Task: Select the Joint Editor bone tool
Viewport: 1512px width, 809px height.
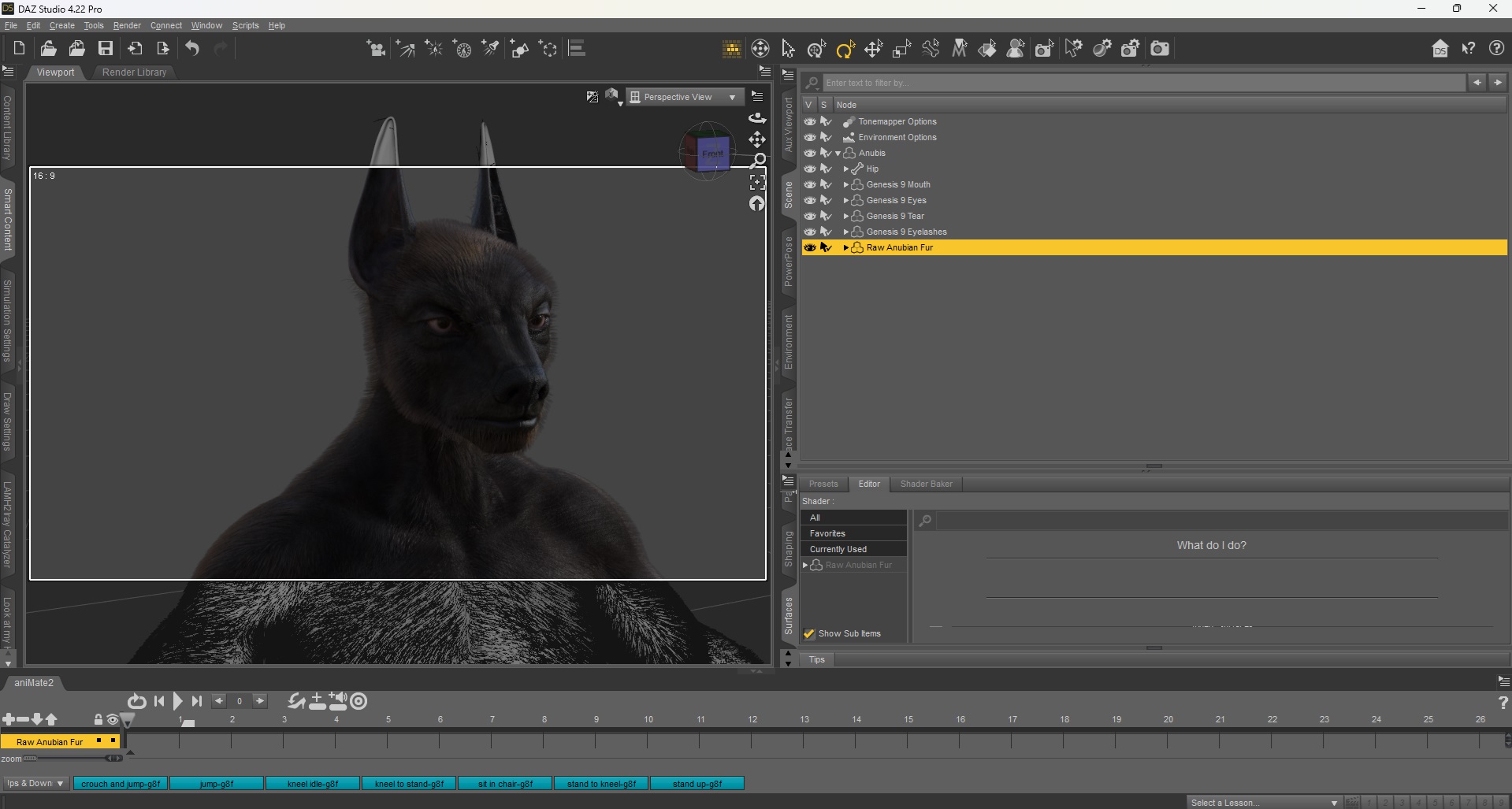Action: point(931,49)
